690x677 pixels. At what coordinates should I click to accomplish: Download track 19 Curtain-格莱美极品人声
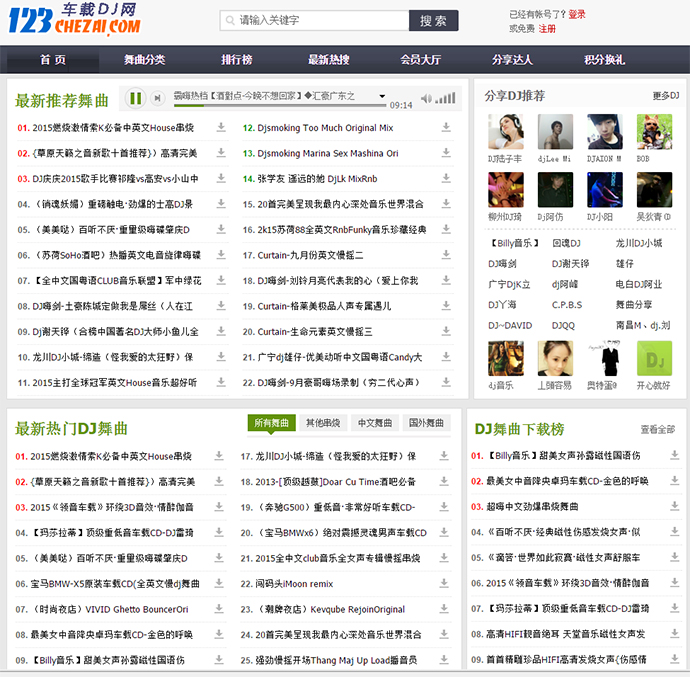tap(446, 305)
